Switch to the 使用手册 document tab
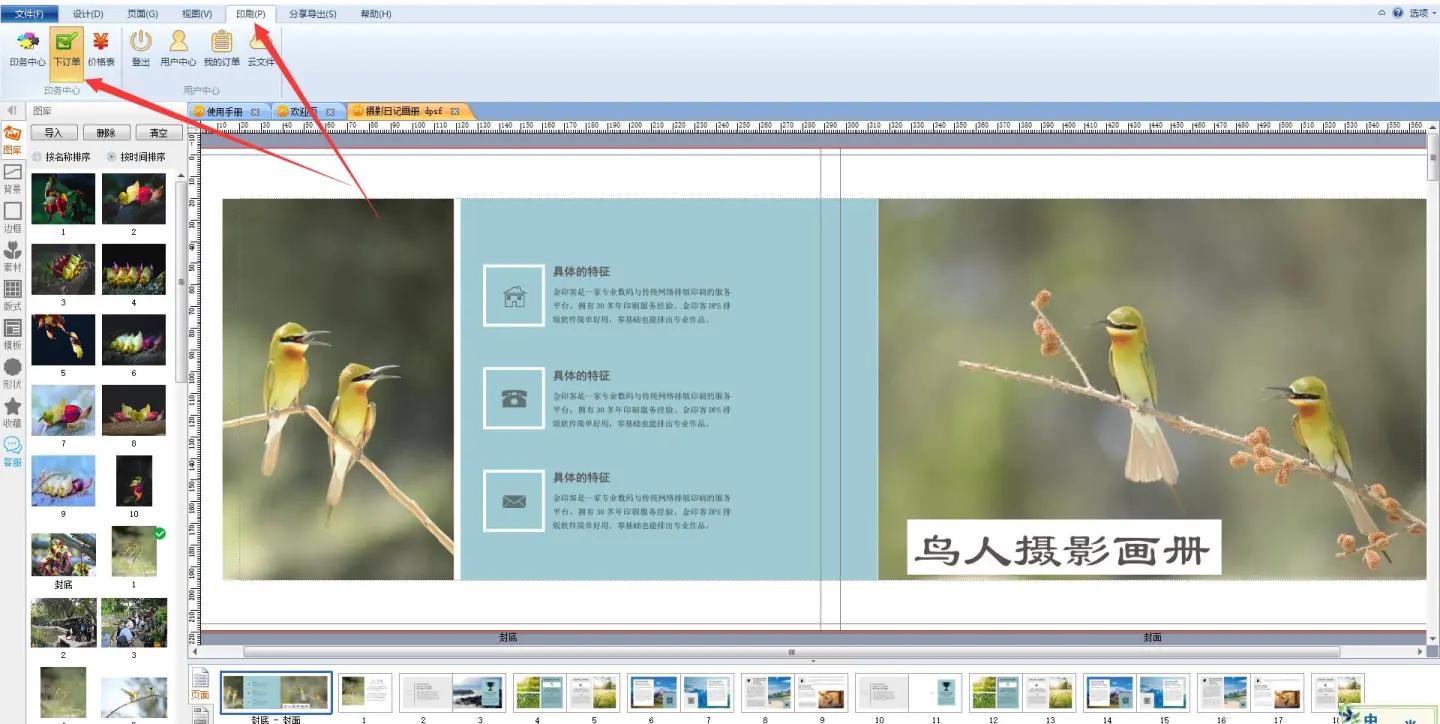Image resolution: width=1440 pixels, height=724 pixels. click(224, 111)
